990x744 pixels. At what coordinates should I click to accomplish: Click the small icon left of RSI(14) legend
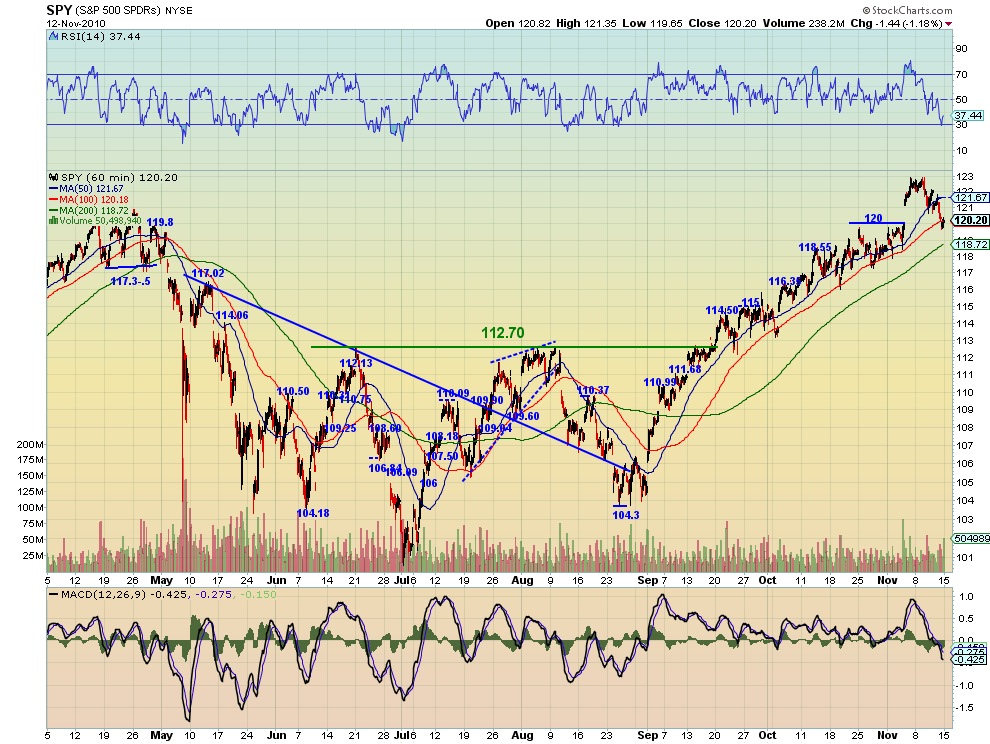(x=54, y=37)
